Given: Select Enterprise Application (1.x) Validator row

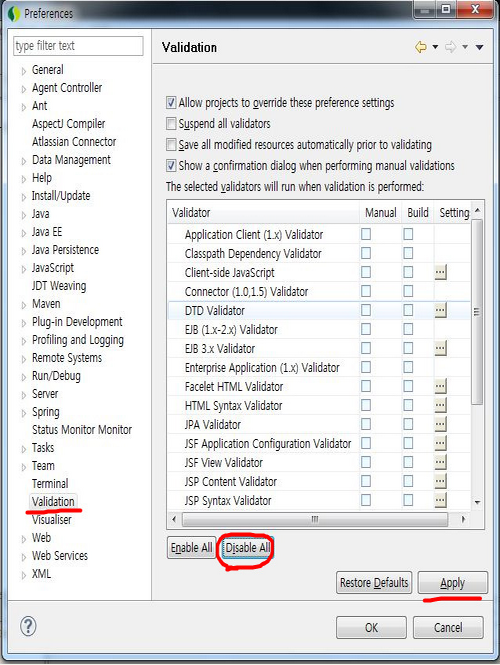Looking at the screenshot, I should point(319,367).
